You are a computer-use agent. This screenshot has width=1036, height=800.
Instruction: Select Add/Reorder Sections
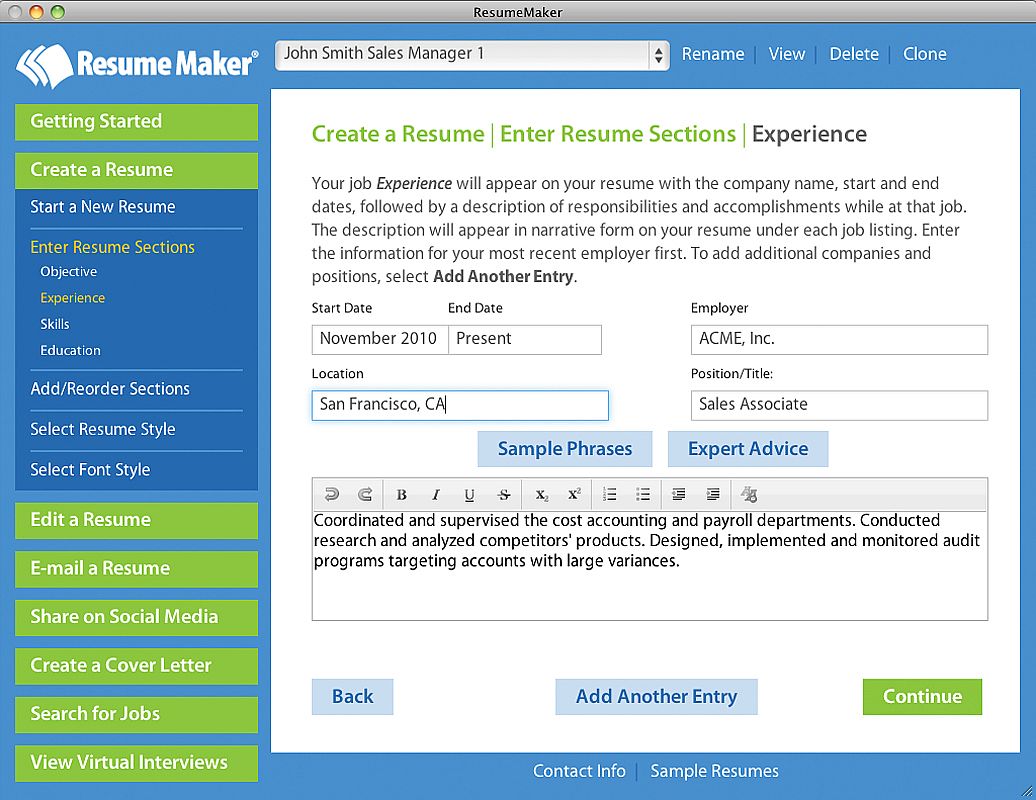pos(110,388)
